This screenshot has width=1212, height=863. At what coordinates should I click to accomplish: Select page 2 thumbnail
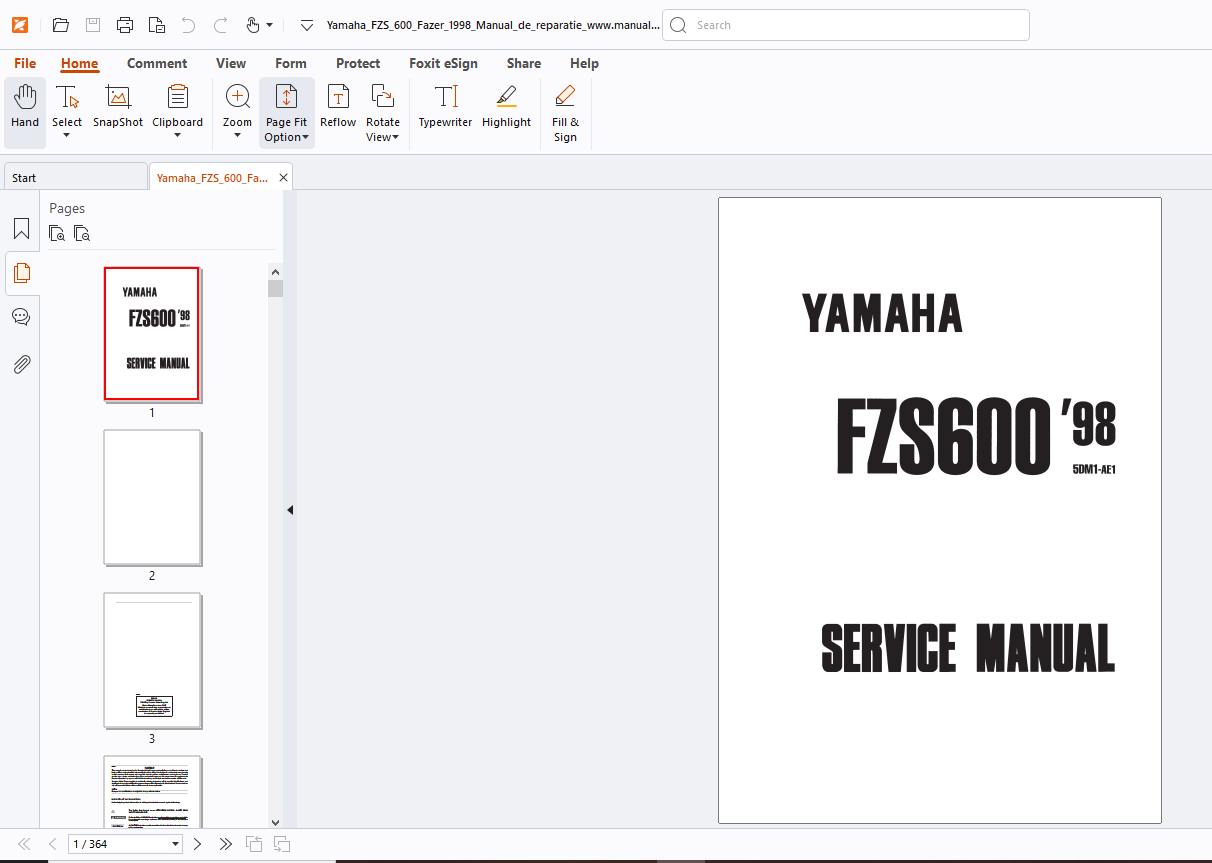[152, 497]
